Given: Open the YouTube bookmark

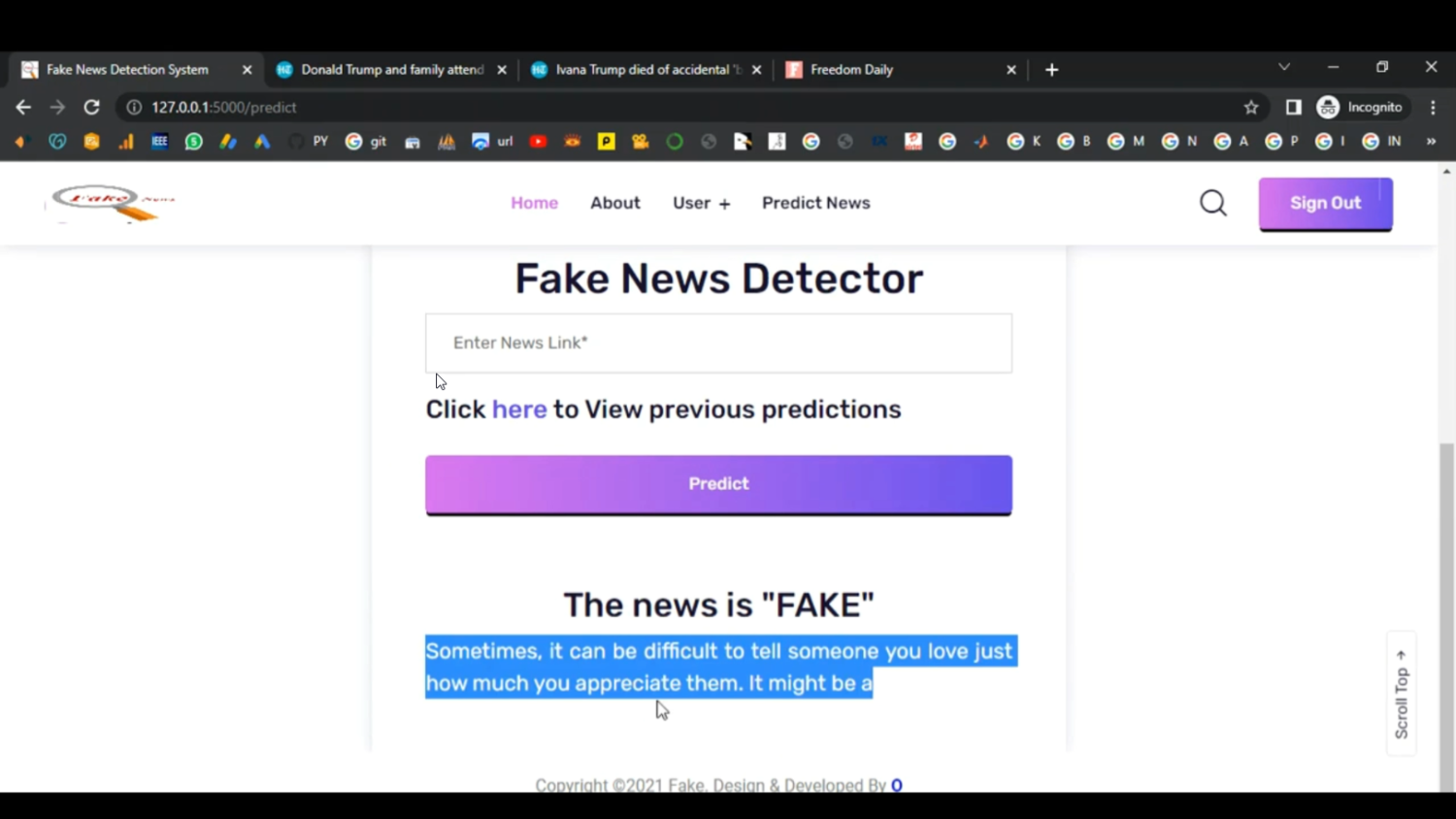Looking at the screenshot, I should point(538,142).
